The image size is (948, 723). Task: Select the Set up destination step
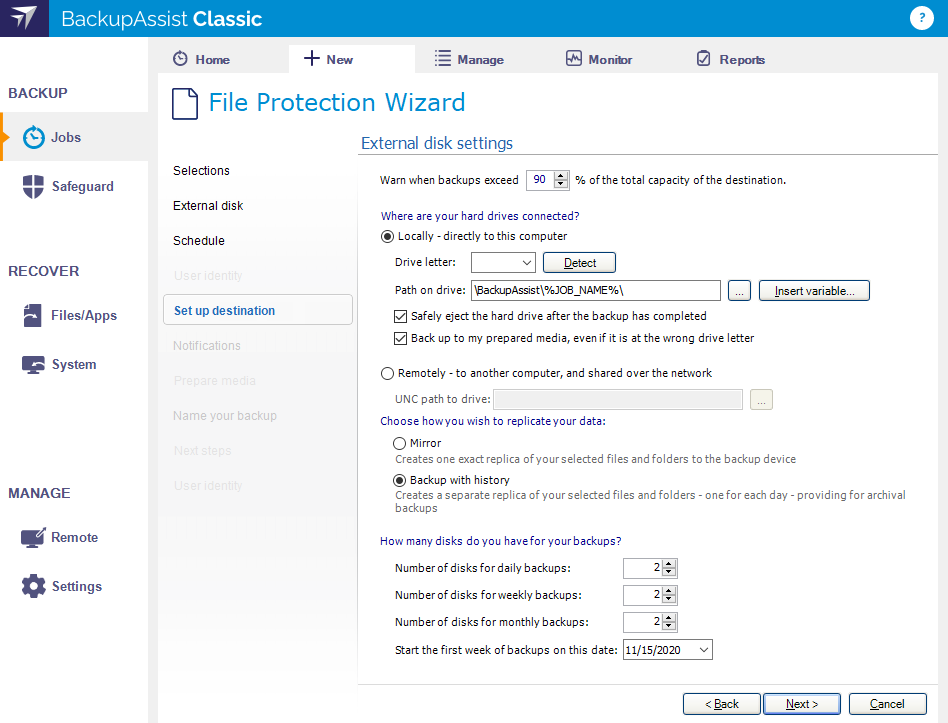pos(258,310)
